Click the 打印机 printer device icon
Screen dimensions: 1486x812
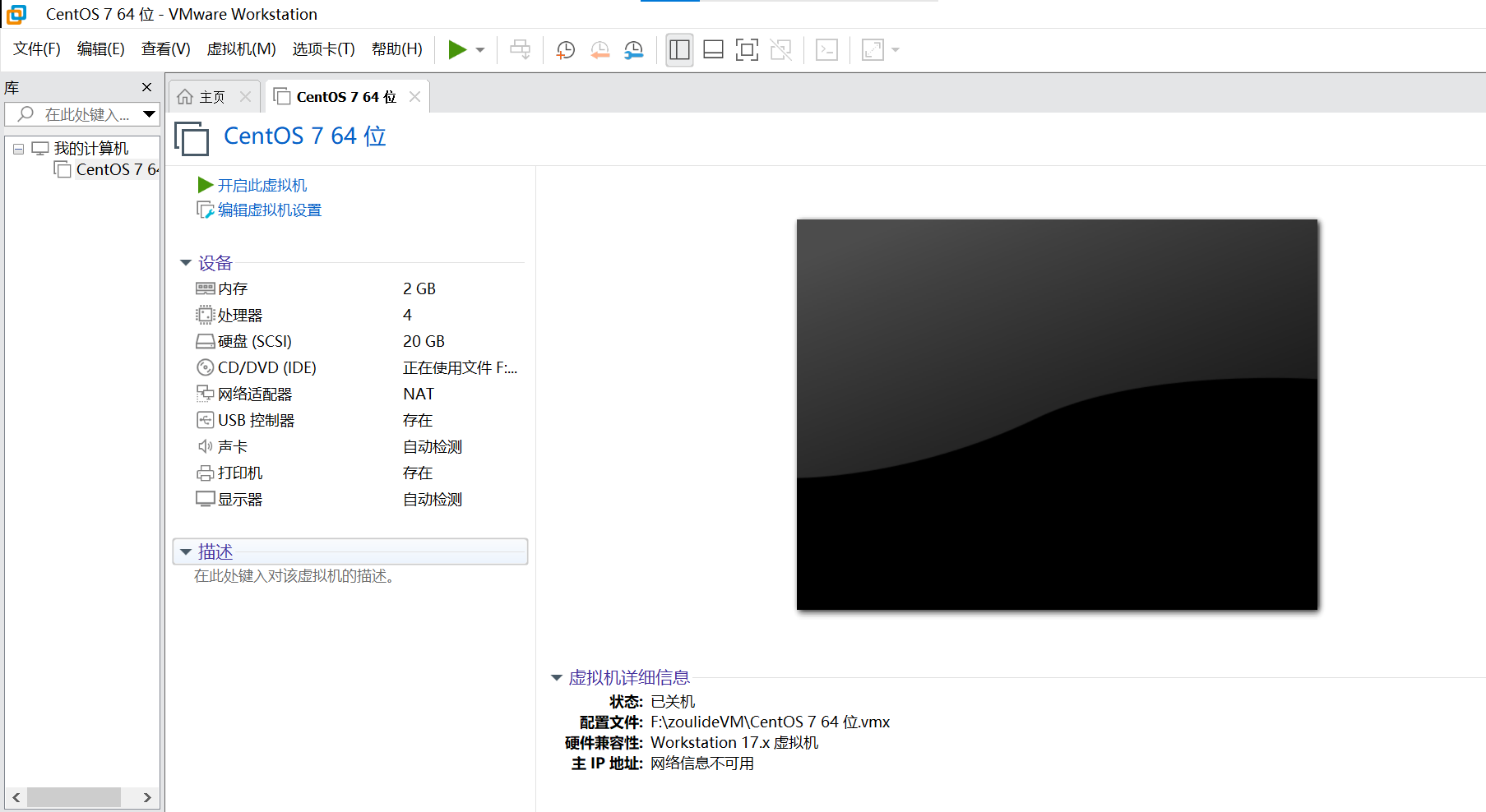point(205,473)
